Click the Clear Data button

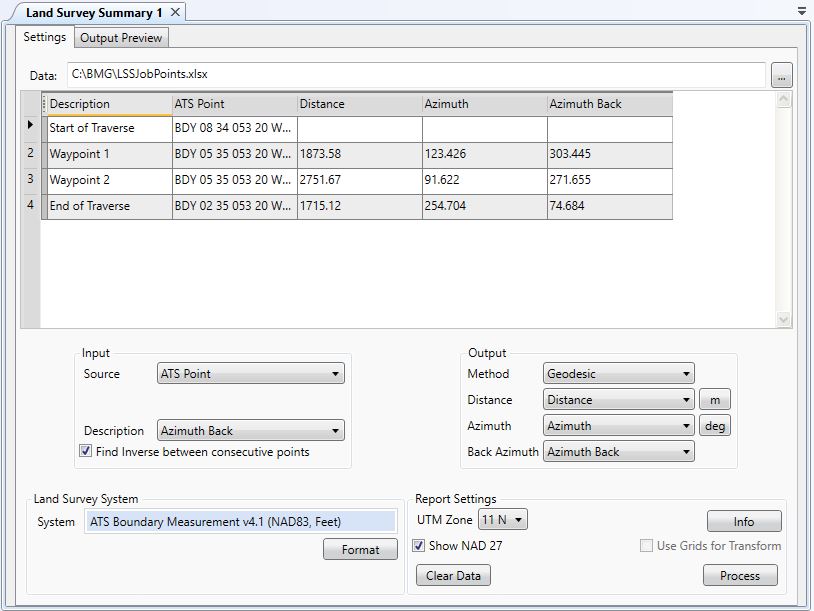[x=453, y=576]
